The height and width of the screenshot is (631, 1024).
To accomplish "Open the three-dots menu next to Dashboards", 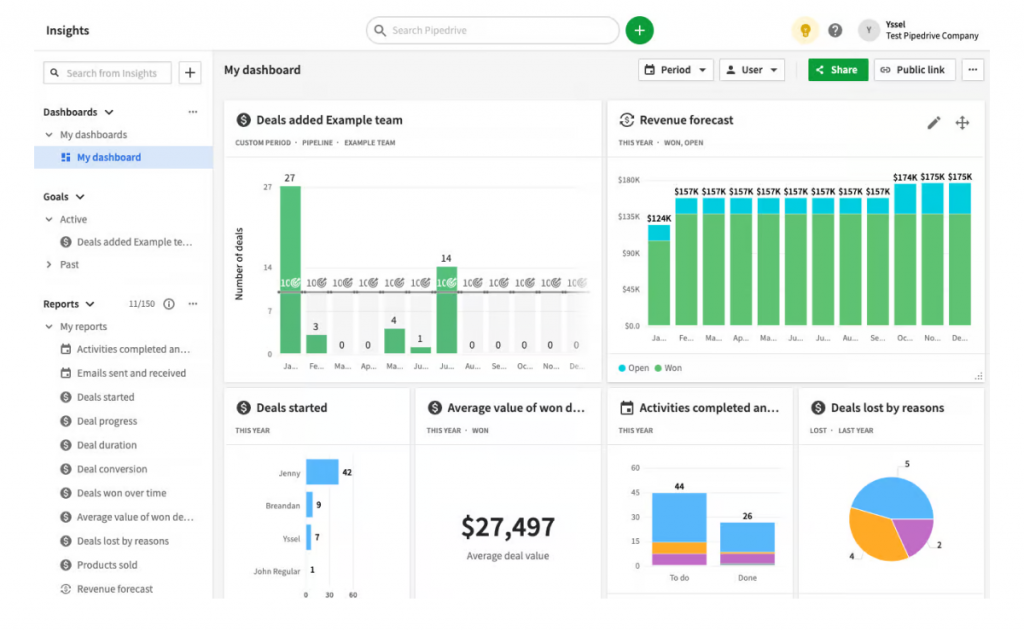I will click(x=193, y=113).
